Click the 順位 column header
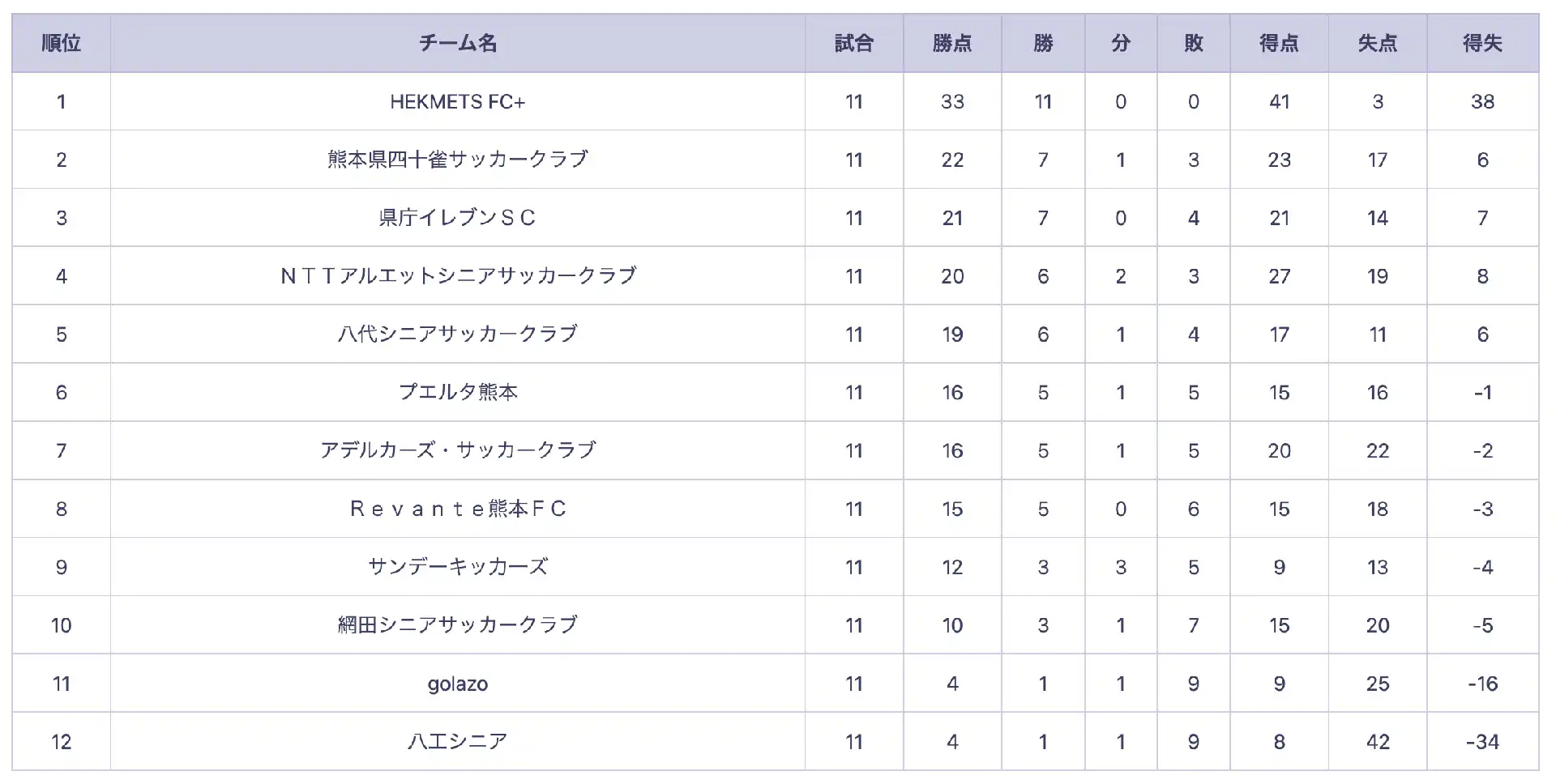1556x784 pixels. click(62, 43)
